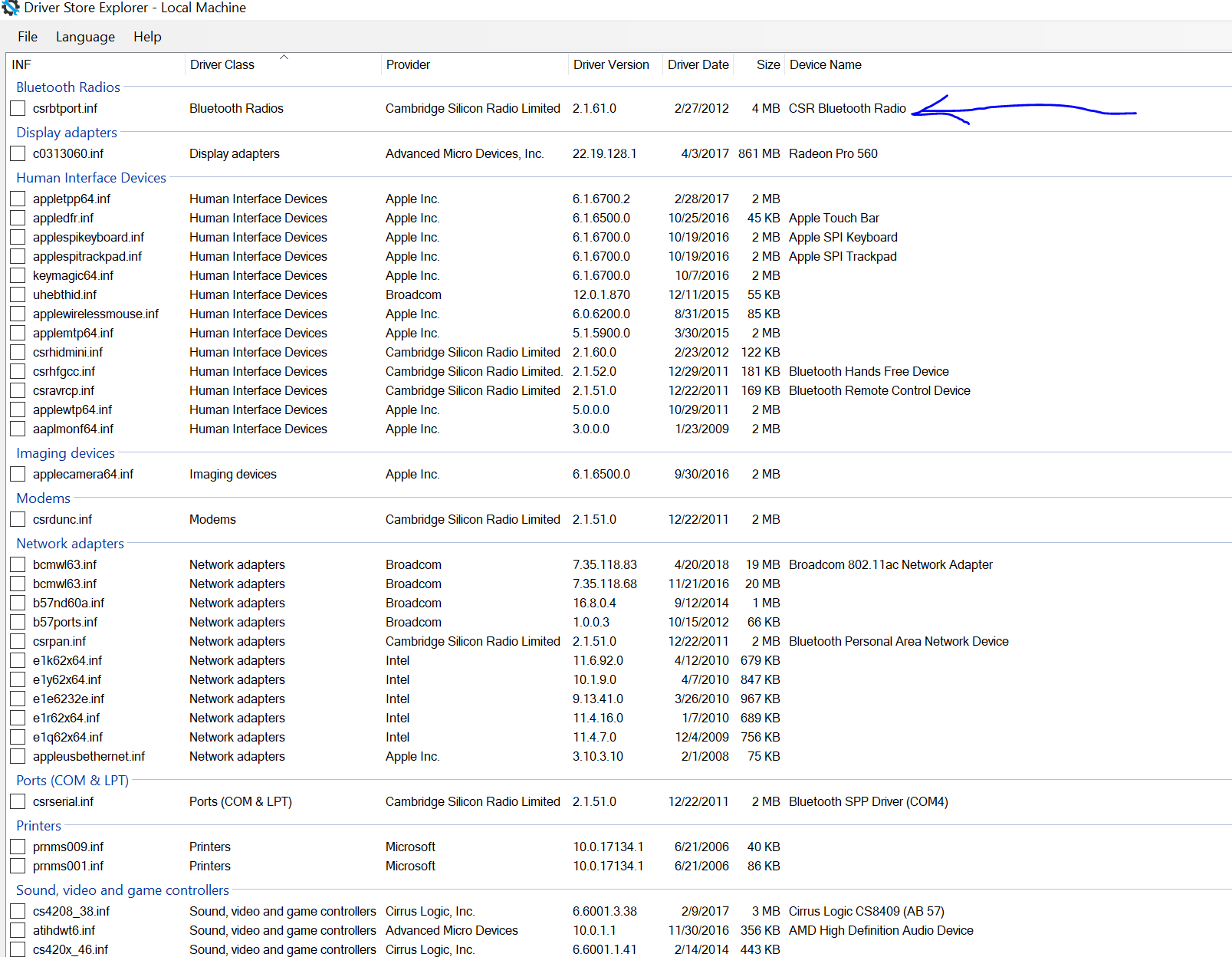Collapse the Imaging devices group

pyautogui.click(x=65, y=453)
